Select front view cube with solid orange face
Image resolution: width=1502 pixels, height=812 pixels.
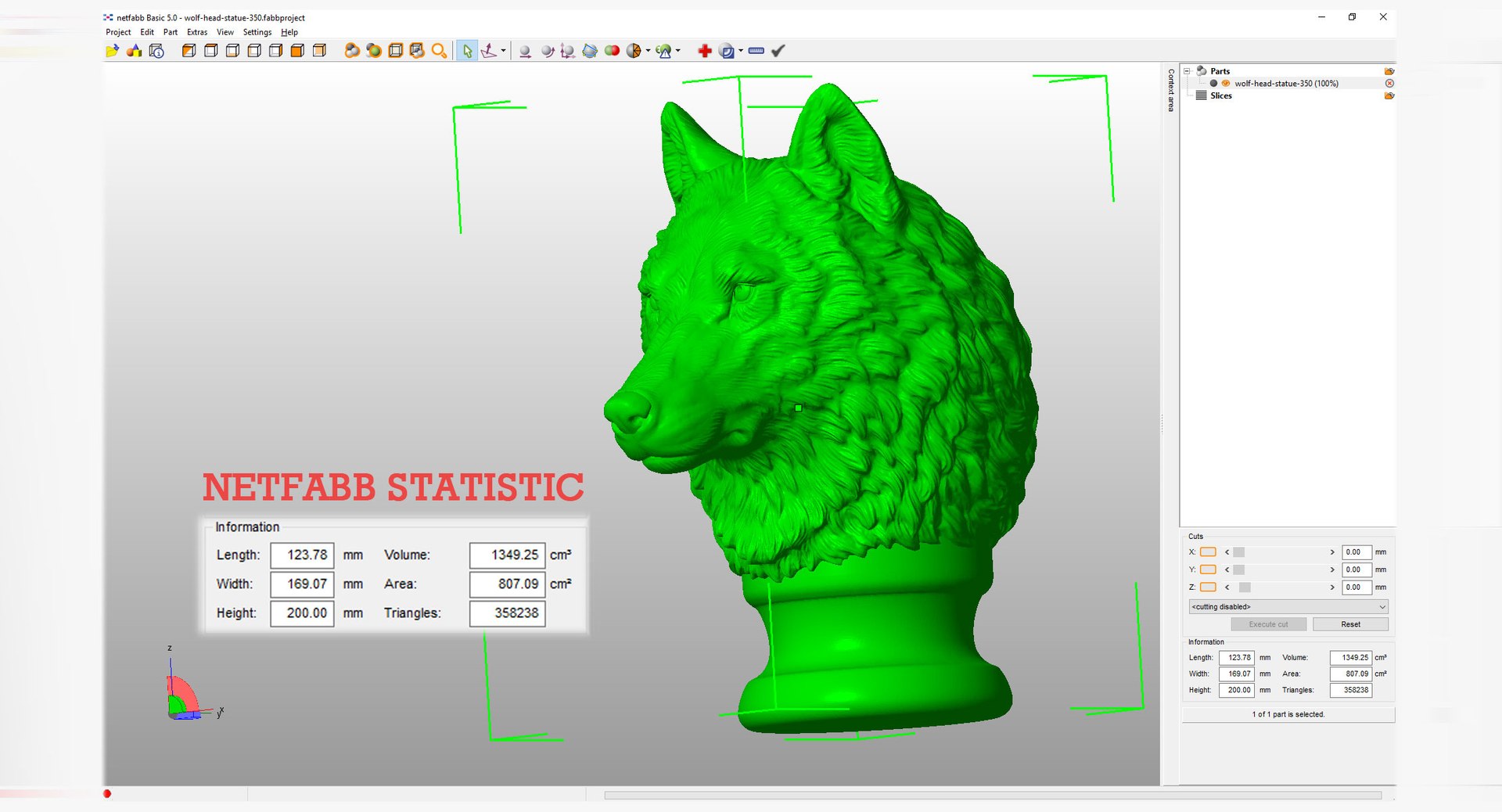[297, 51]
